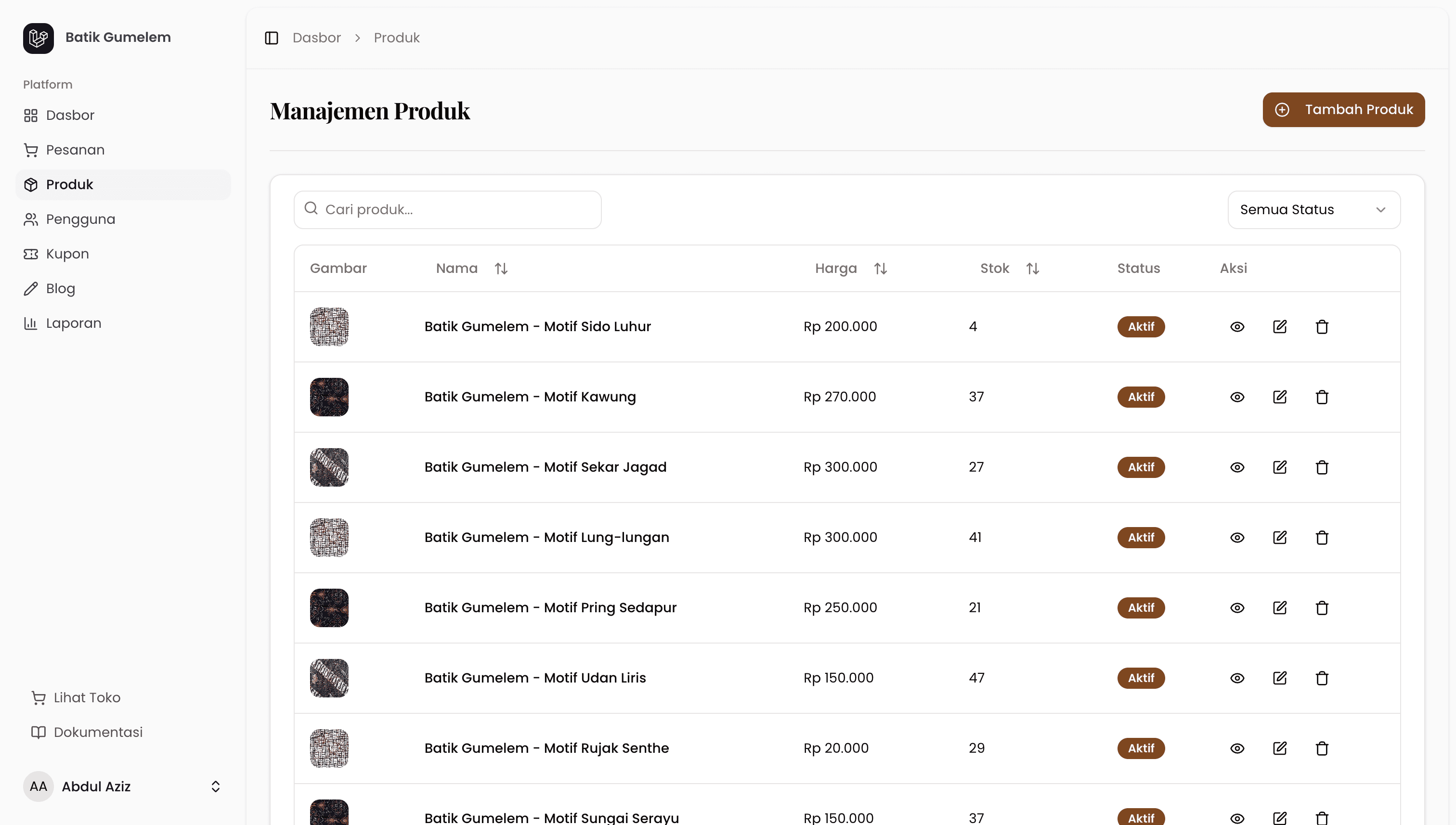The image size is (1456, 825).
Task: View the Motif Rujak Senthe product
Action: 1237,748
